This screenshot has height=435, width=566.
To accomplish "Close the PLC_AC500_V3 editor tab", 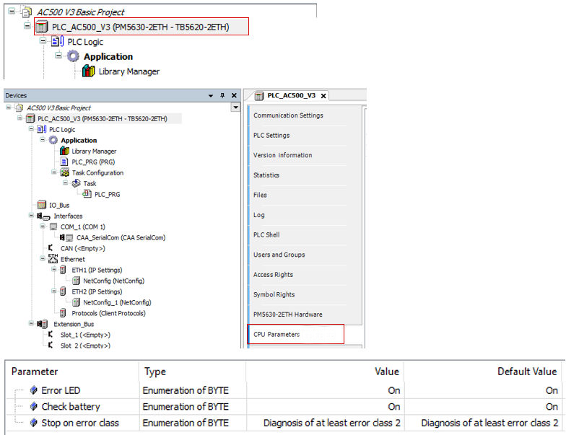I will 323,96.
